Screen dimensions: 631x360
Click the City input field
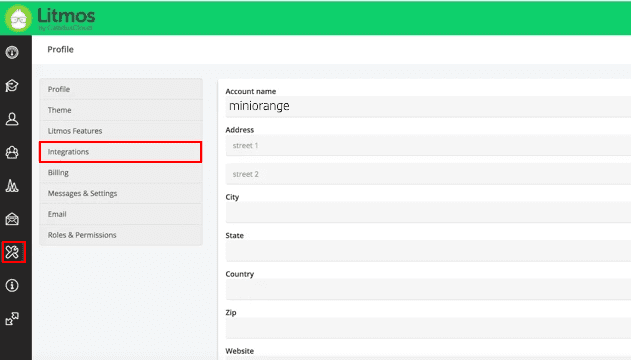tap(428, 212)
